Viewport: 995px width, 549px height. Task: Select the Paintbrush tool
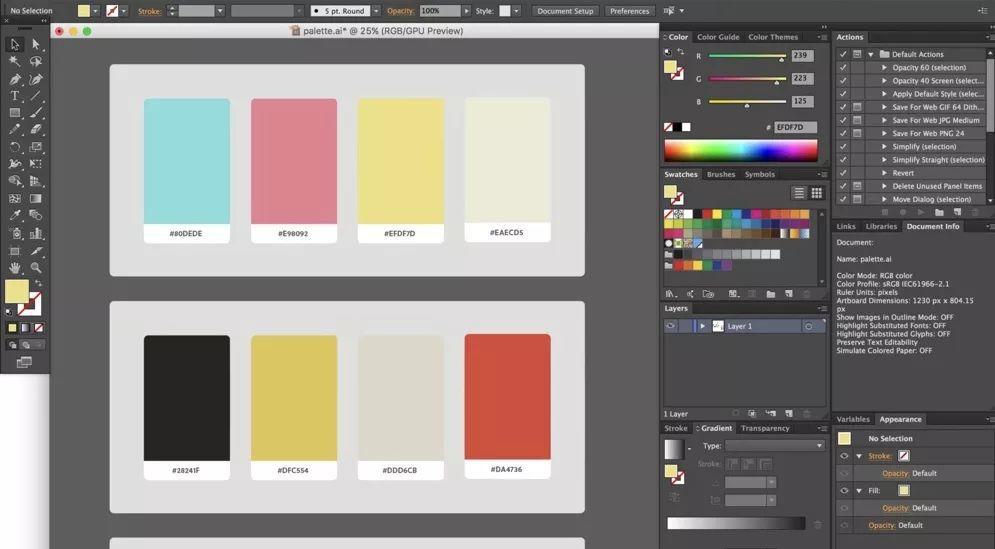pos(36,113)
